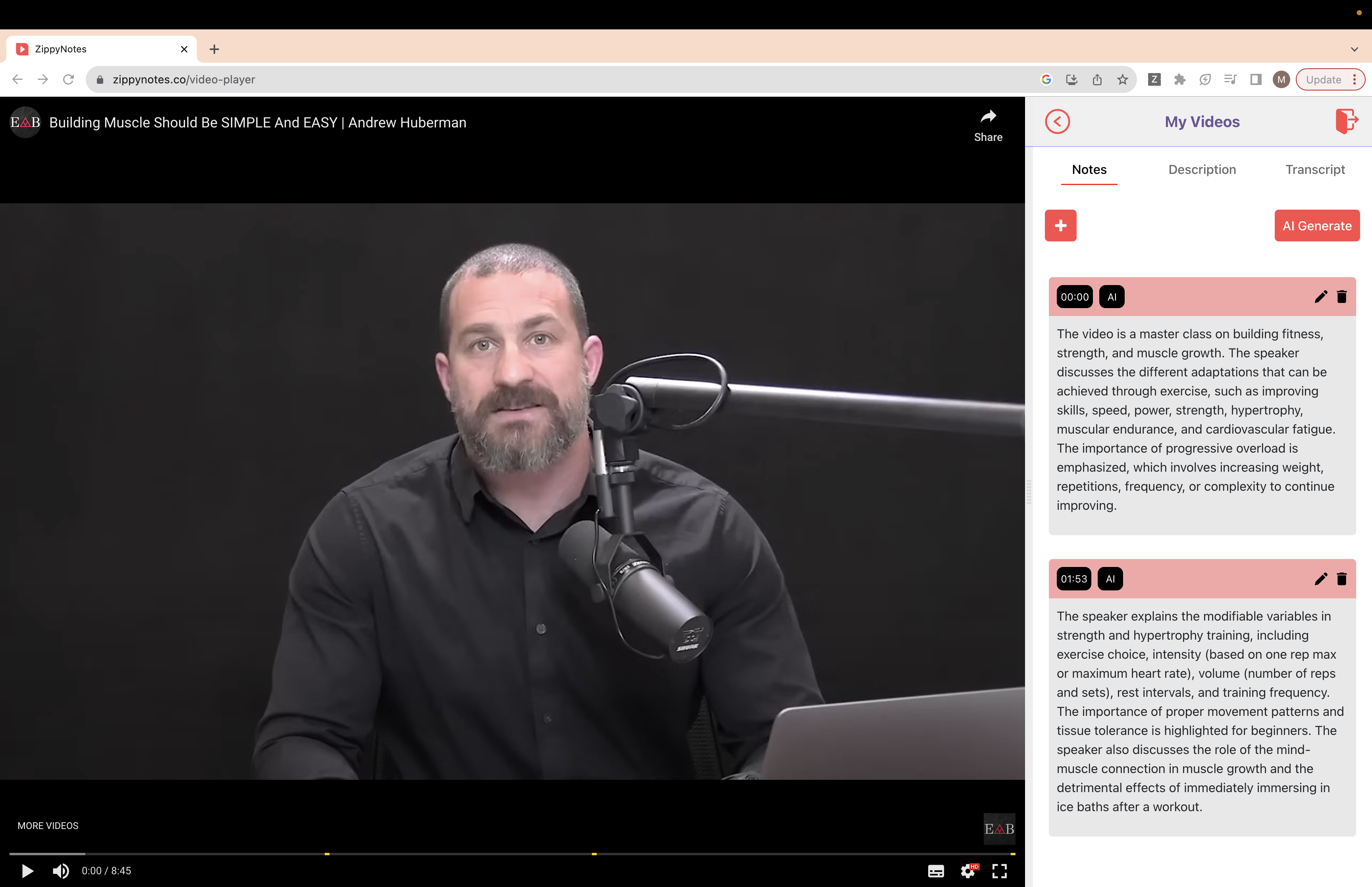The height and width of the screenshot is (887, 1372).
Task: Click the red plus add-note button
Action: (x=1060, y=225)
